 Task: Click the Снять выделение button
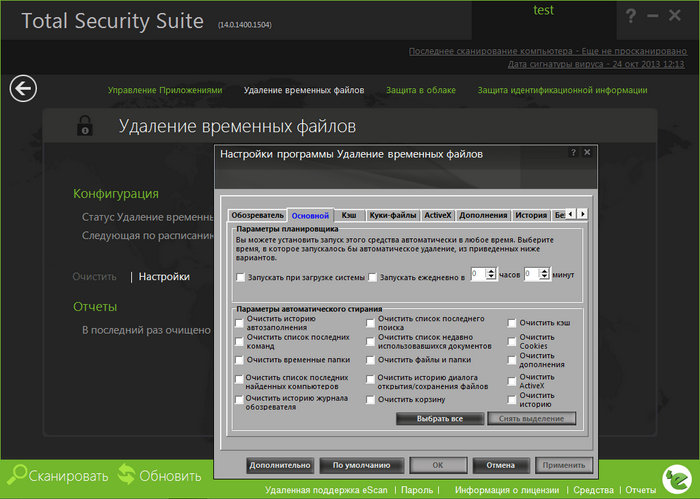(531, 419)
